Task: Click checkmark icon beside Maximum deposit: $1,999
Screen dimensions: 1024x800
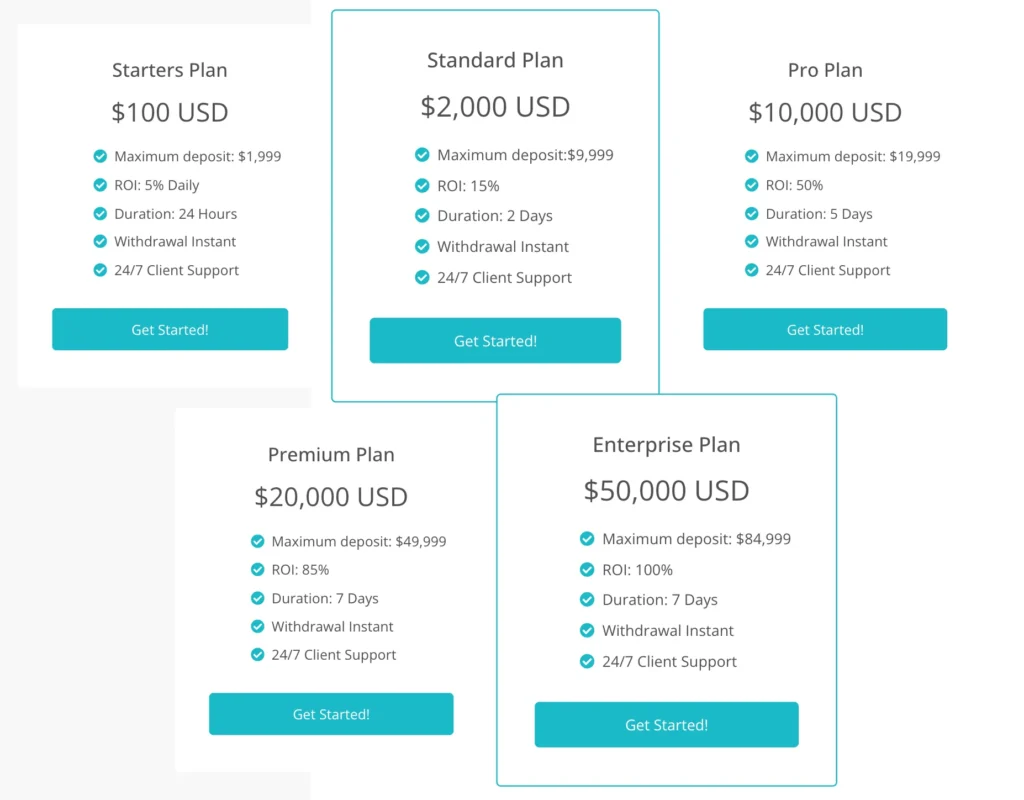Action: (100, 156)
